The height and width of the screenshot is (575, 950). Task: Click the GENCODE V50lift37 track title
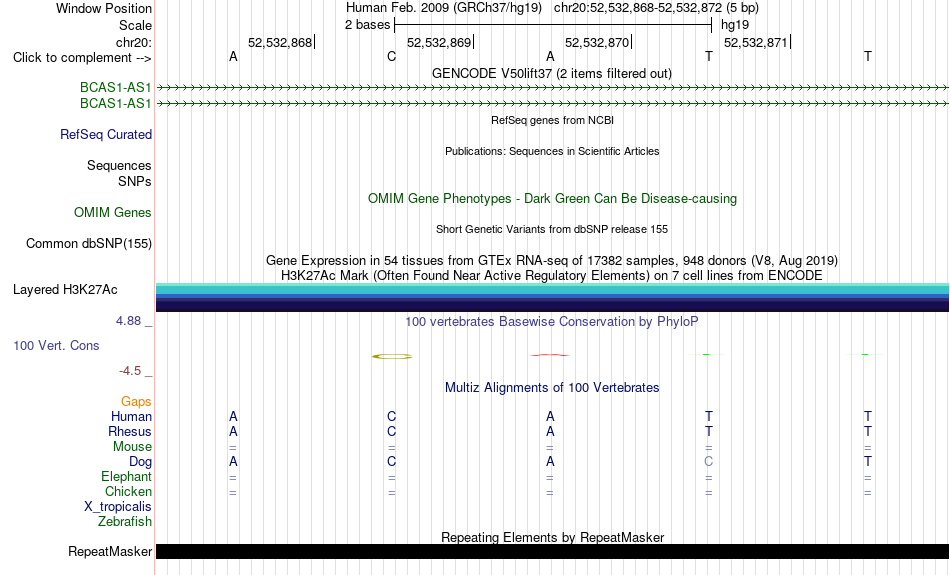click(x=552, y=73)
